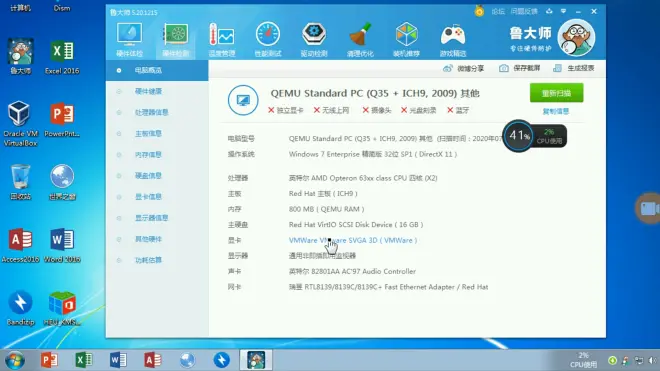Open the 游戏精选 game selection module

click(453, 40)
